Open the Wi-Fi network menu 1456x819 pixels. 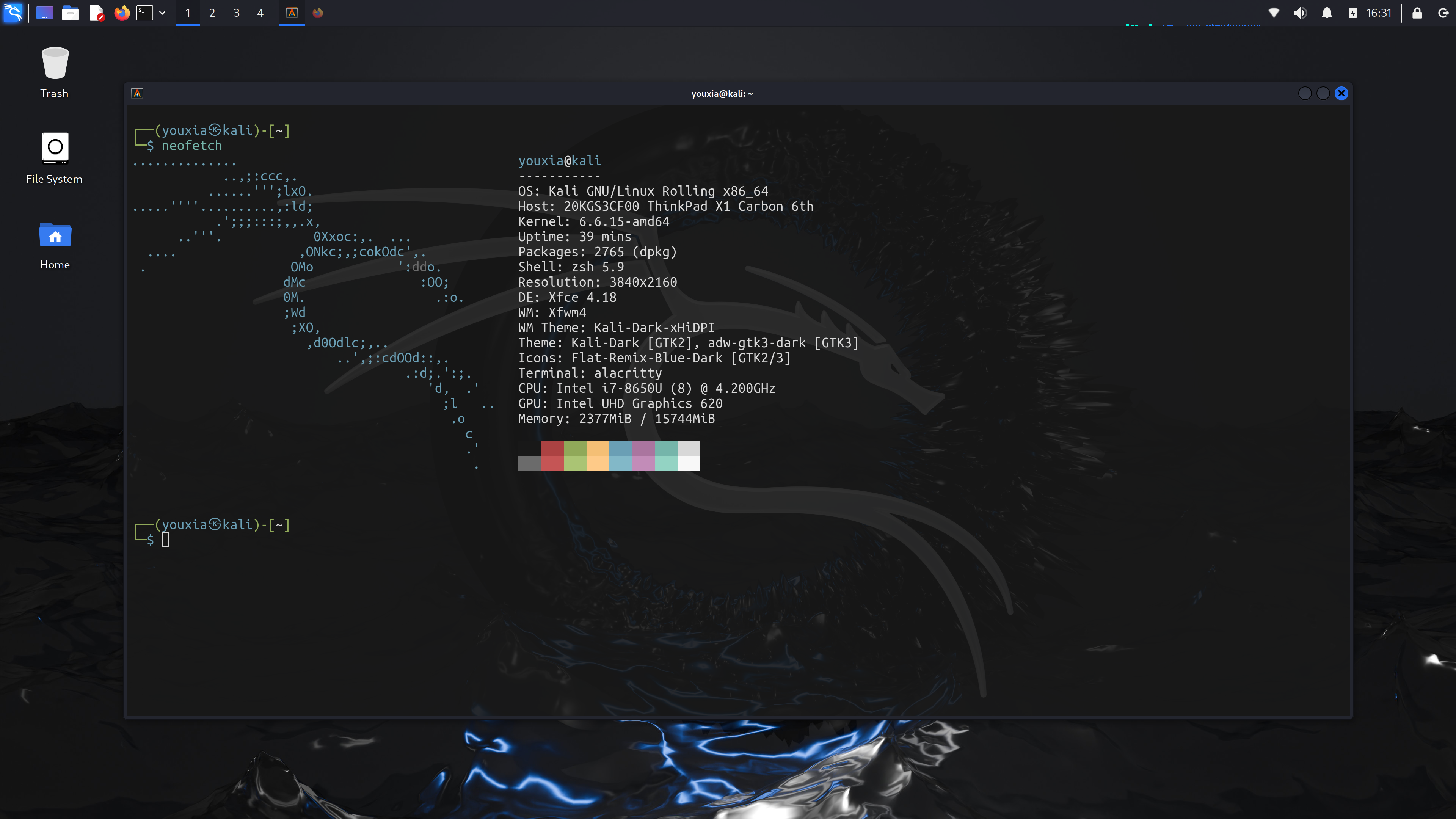point(1274,13)
